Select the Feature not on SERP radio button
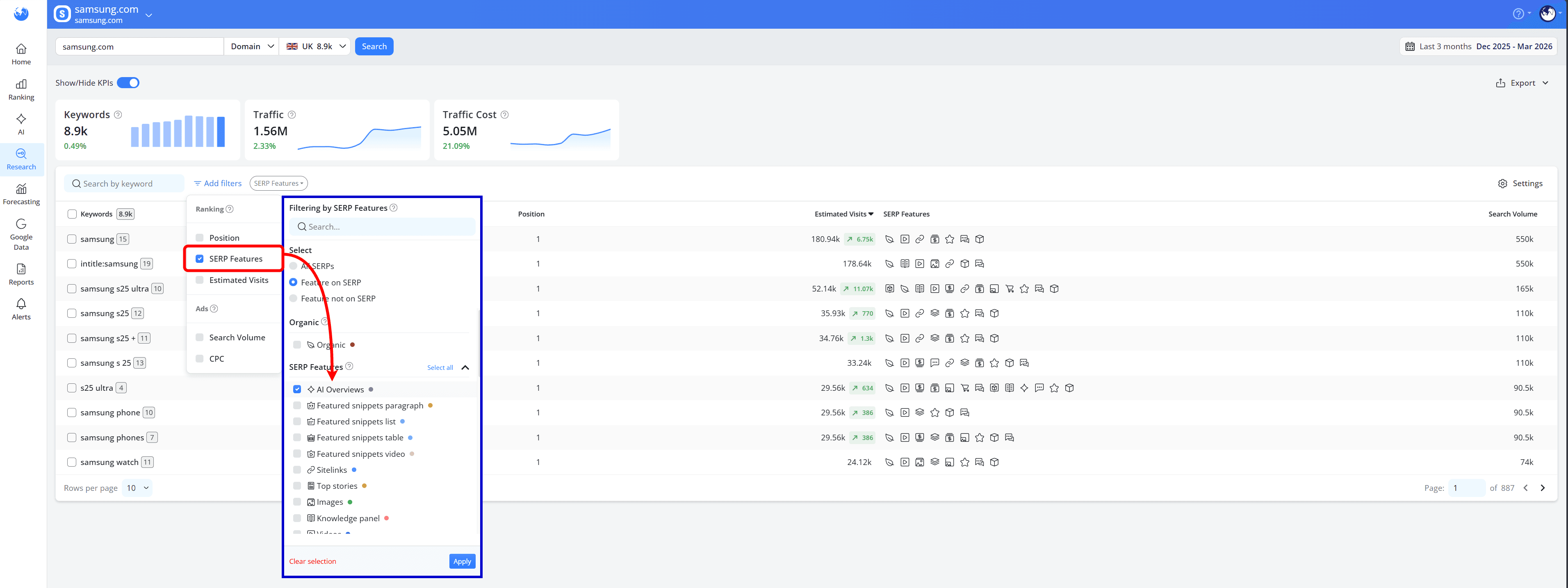Image resolution: width=1568 pixels, height=588 pixels. pyautogui.click(x=294, y=298)
